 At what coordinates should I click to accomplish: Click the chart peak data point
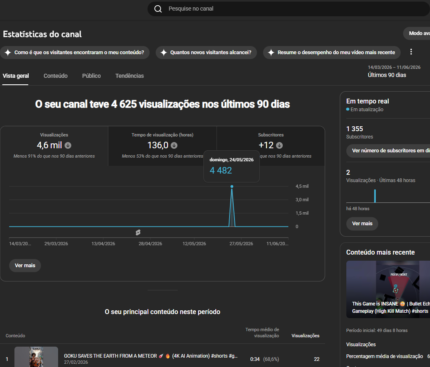(232, 187)
